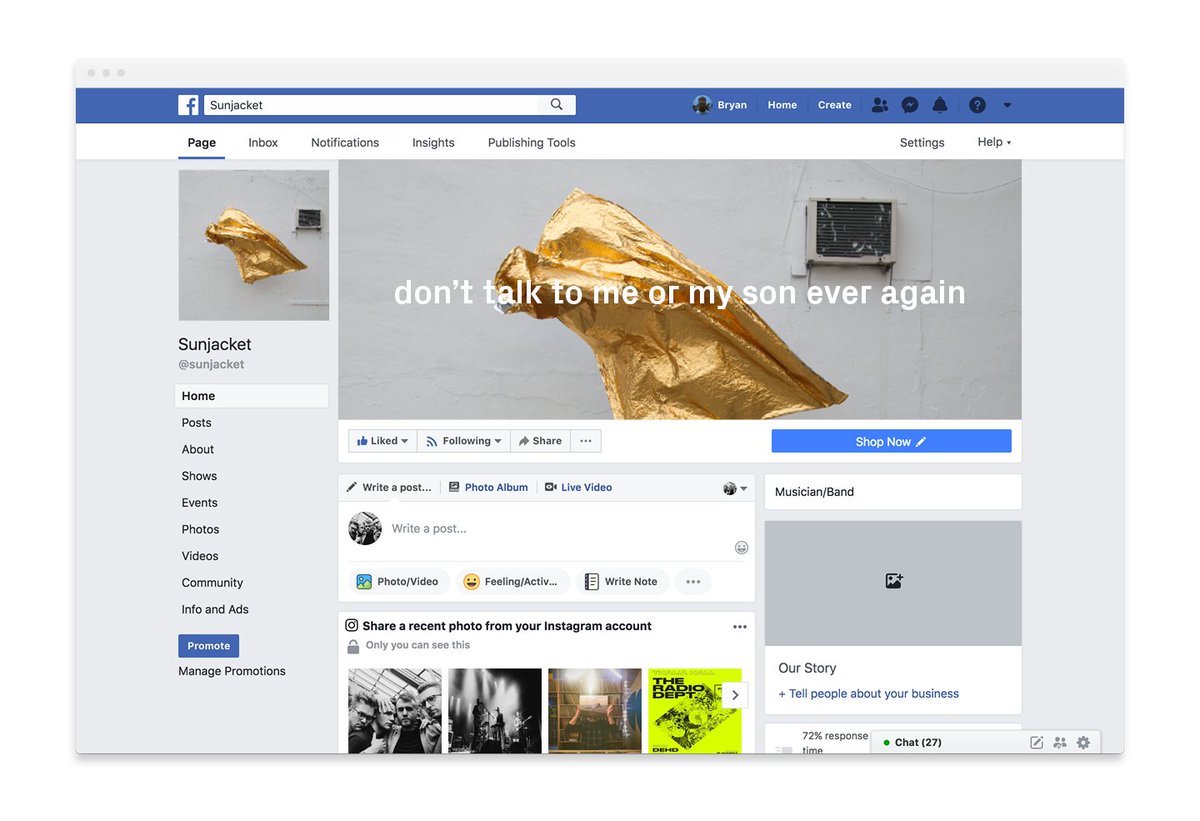Viewport: 1200px width, 821px height.
Task: Open the friend requests icon
Action: 880,105
